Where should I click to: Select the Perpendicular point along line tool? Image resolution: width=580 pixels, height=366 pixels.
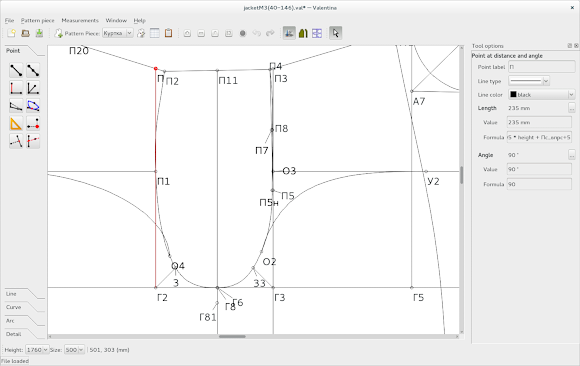[16, 141]
